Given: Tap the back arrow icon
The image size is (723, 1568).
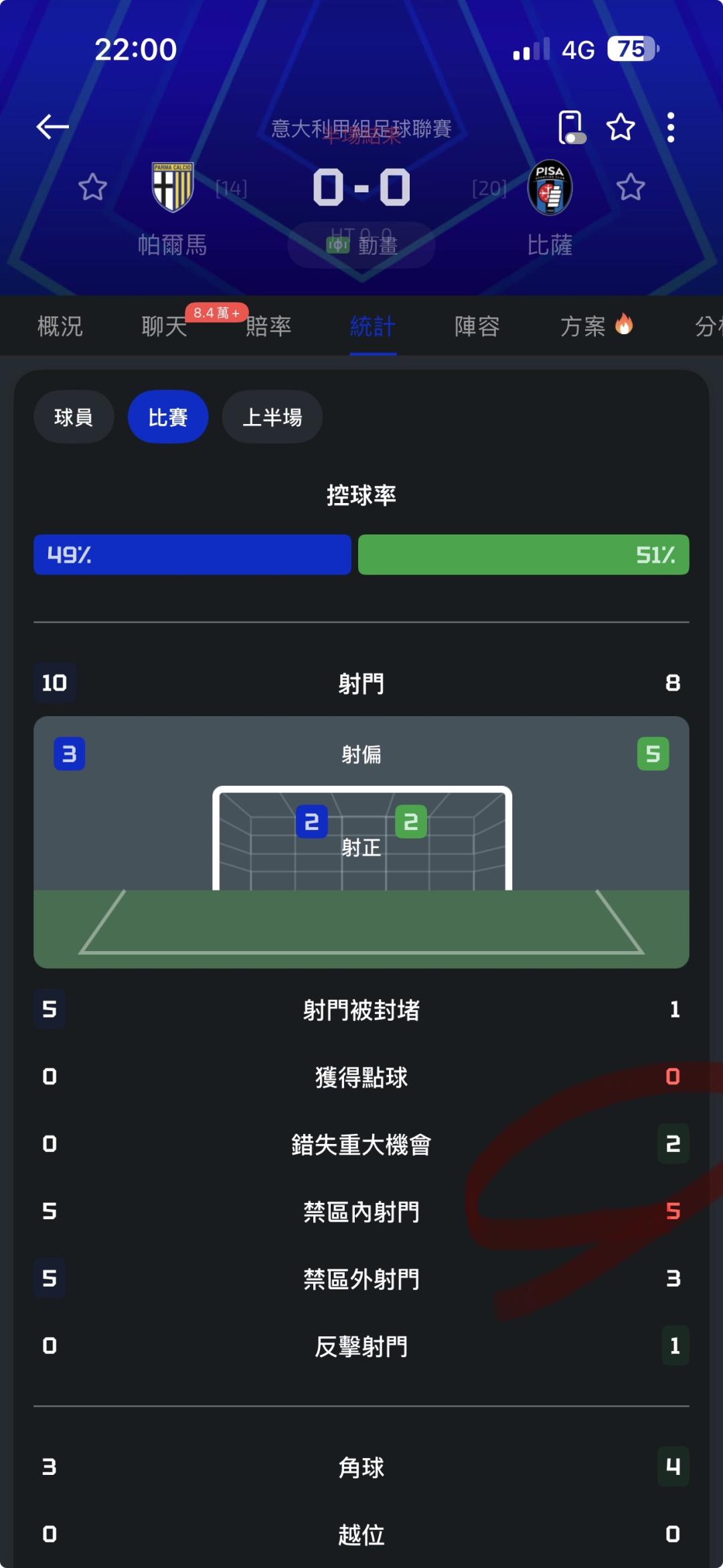Looking at the screenshot, I should 52,127.
